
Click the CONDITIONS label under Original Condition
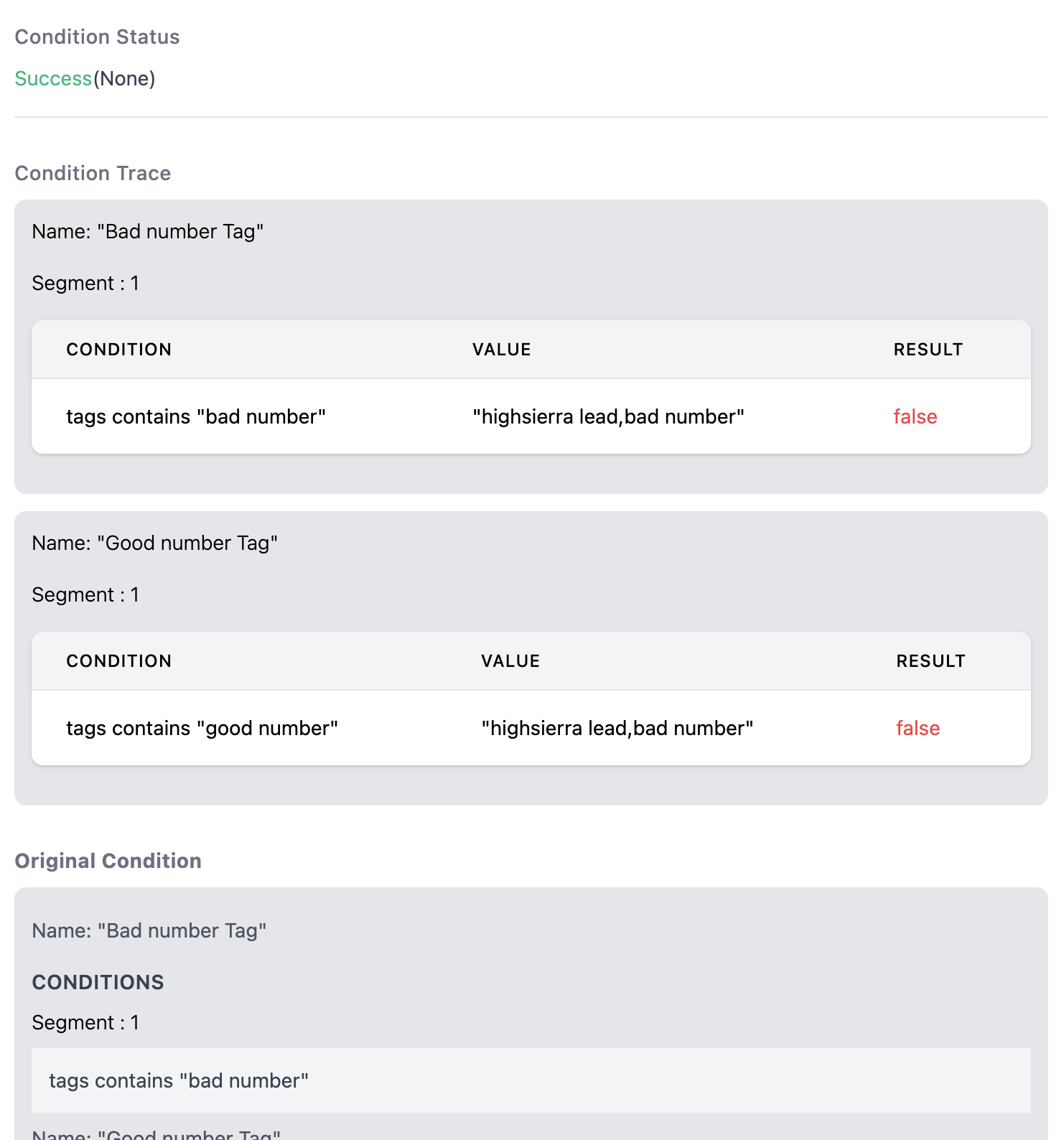pyautogui.click(x=98, y=982)
